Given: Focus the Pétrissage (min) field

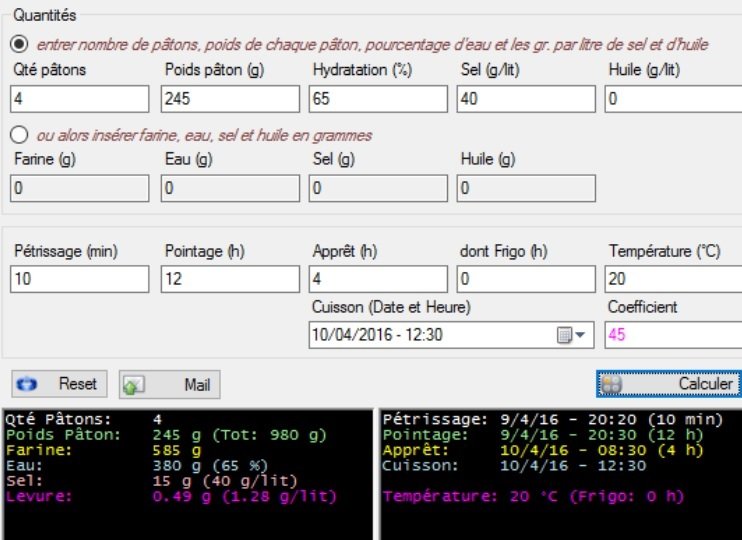Looking at the screenshot, I should [x=80, y=279].
